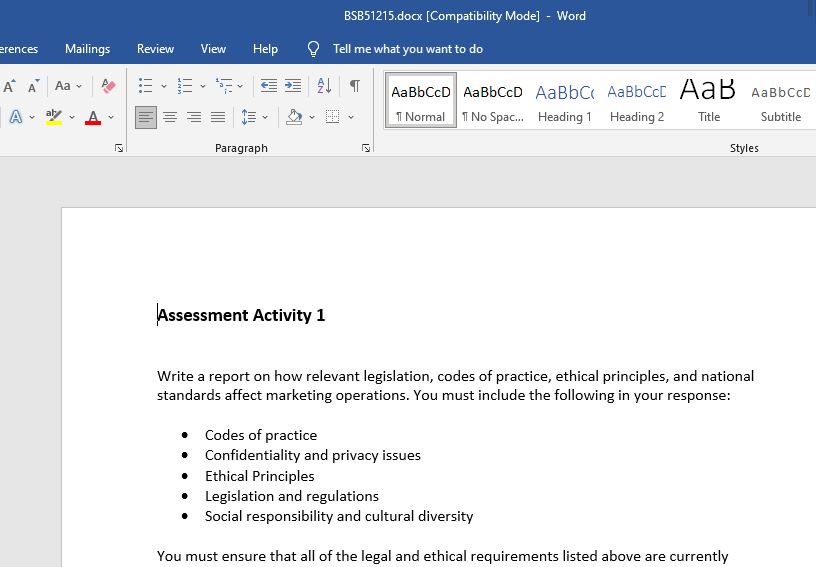Click Line and Paragraph Spacing icon
Screen dimensions: 816x567
(249, 117)
